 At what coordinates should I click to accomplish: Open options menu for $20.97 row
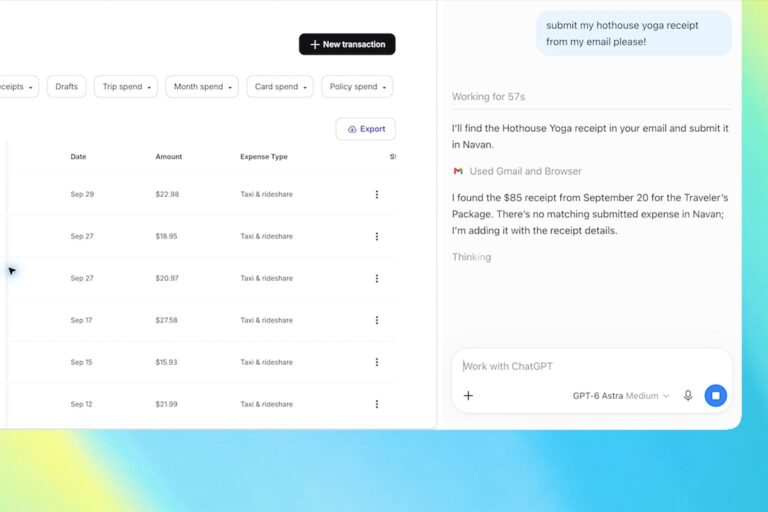[x=377, y=278]
